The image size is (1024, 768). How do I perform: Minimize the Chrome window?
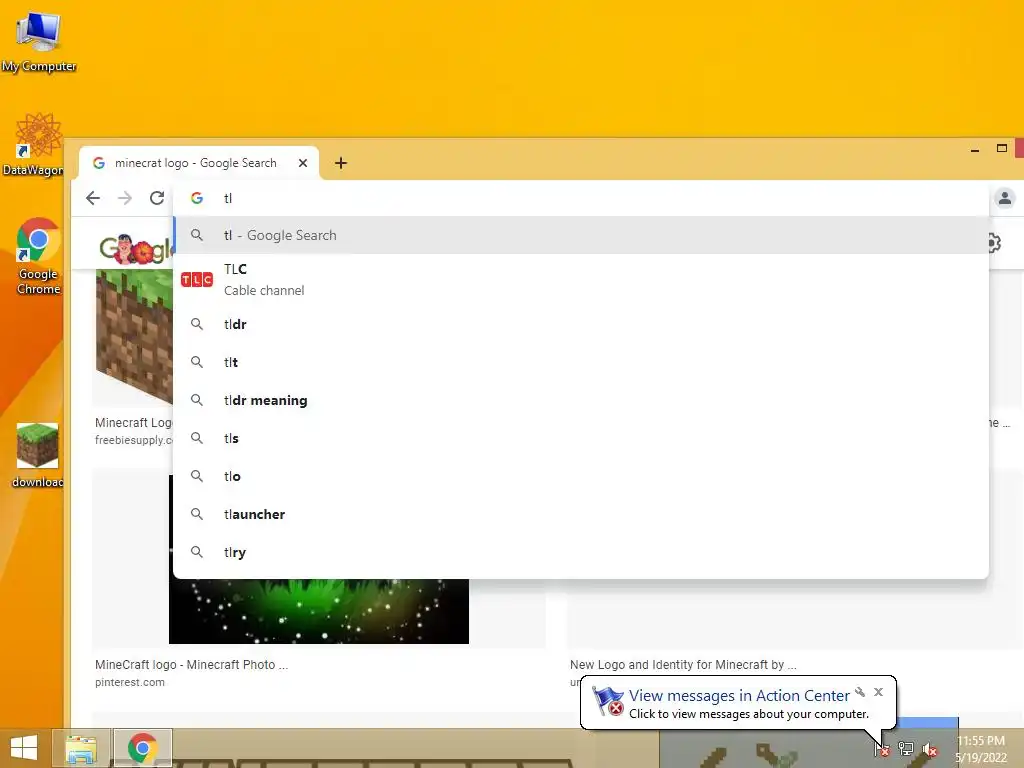pyautogui.click(x=975, y=150)
